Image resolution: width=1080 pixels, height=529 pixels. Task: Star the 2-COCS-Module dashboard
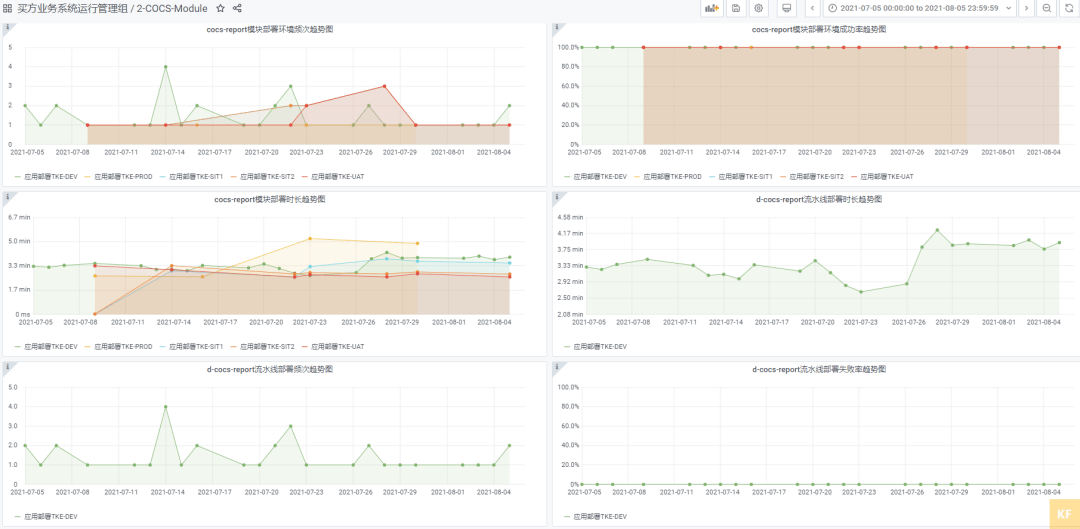[x=220, y=8]
